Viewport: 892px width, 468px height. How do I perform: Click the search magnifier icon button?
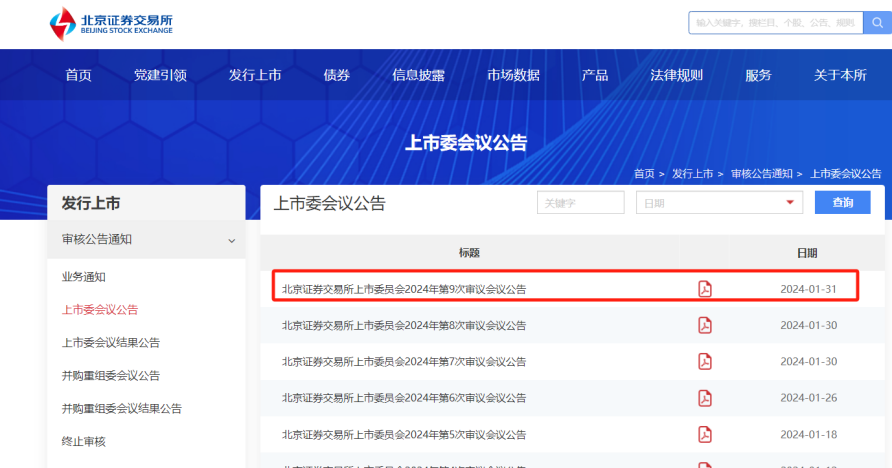pos(876,22)
